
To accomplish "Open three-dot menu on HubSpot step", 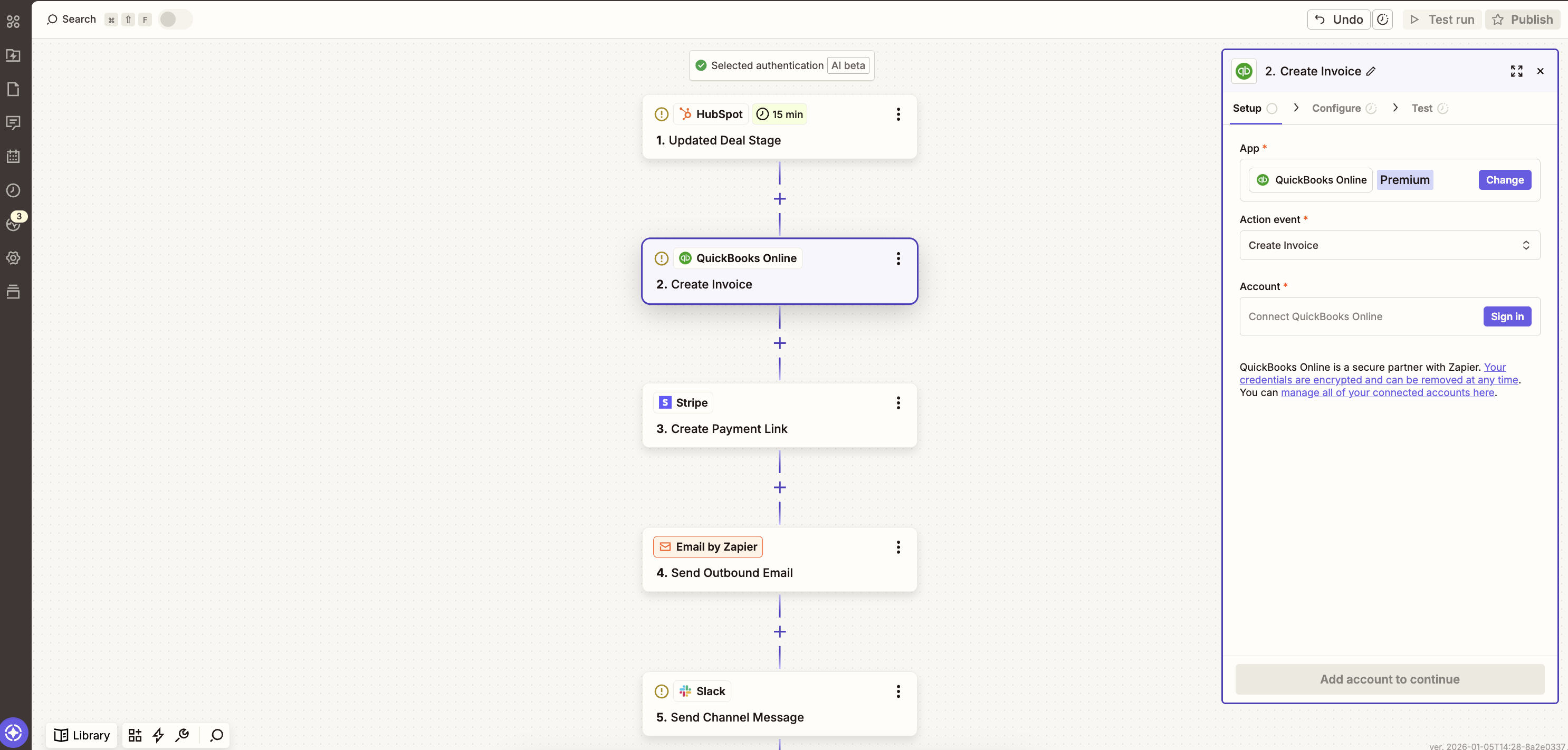I will click(x=898, y=114).
